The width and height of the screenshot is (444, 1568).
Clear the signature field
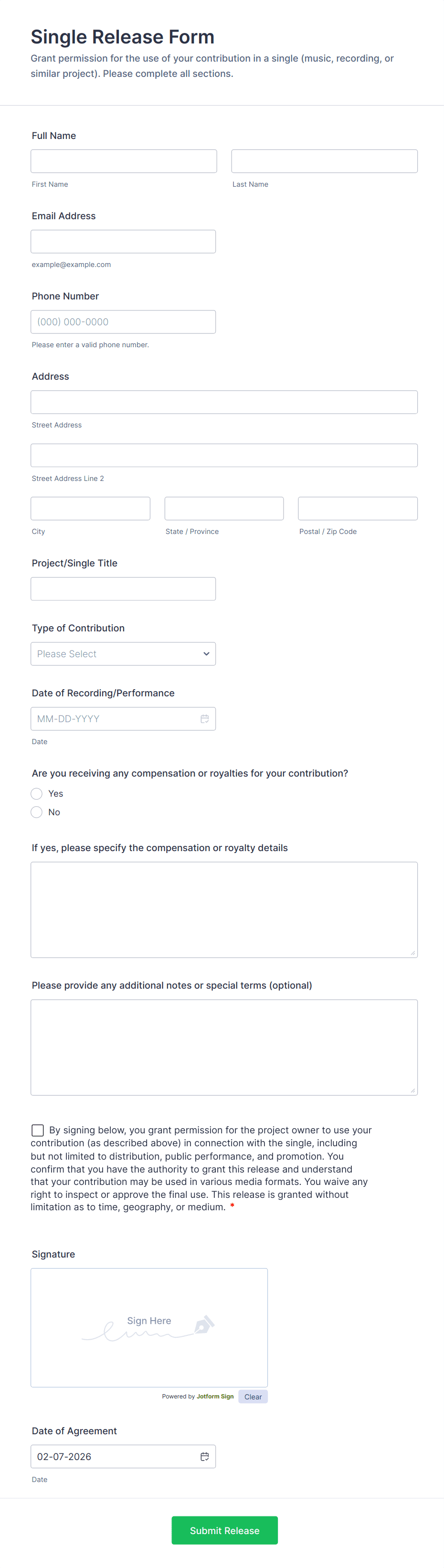(x=253, y=1397)
